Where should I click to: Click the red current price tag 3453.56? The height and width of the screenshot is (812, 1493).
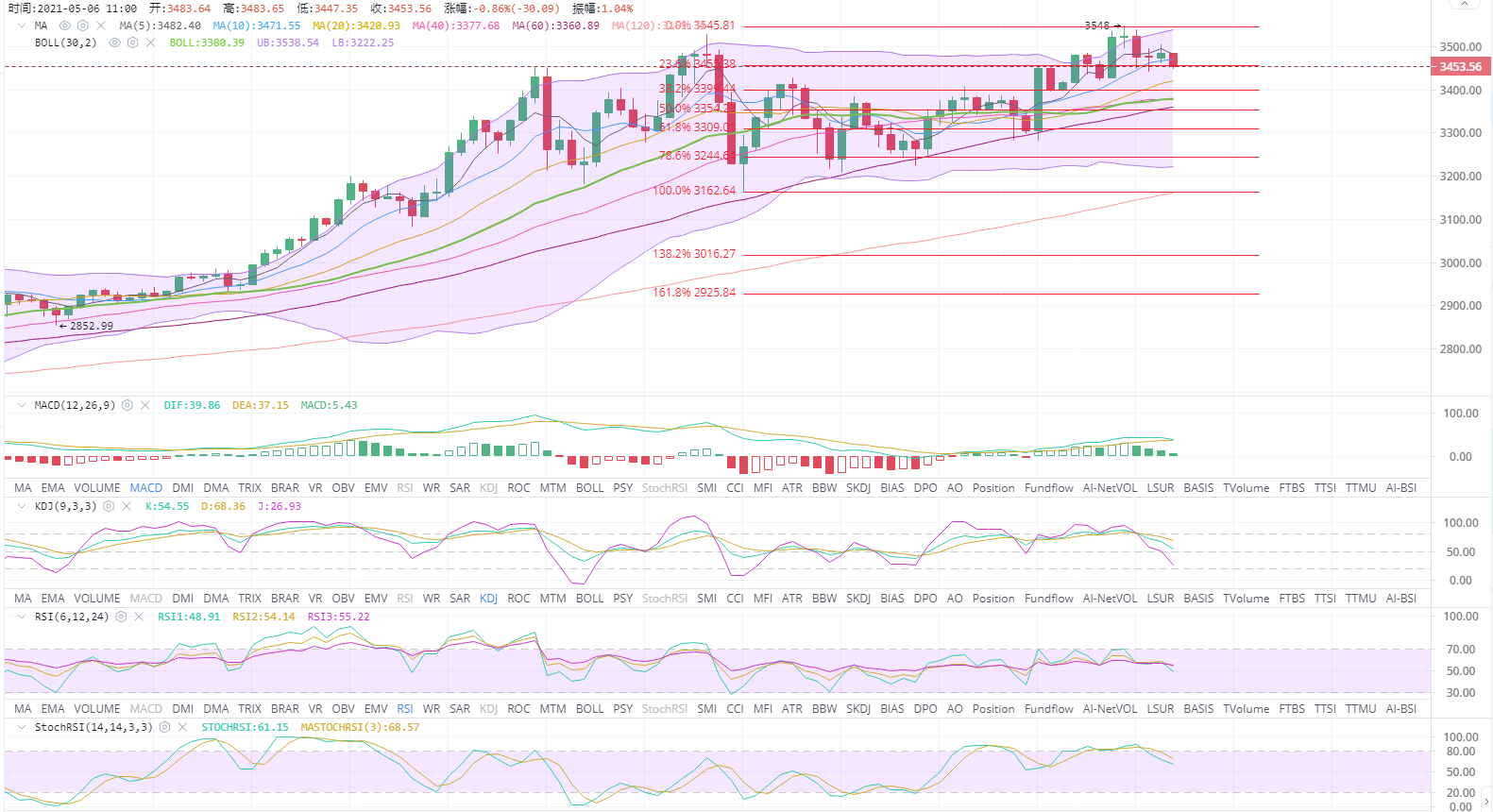point(1461,66)
